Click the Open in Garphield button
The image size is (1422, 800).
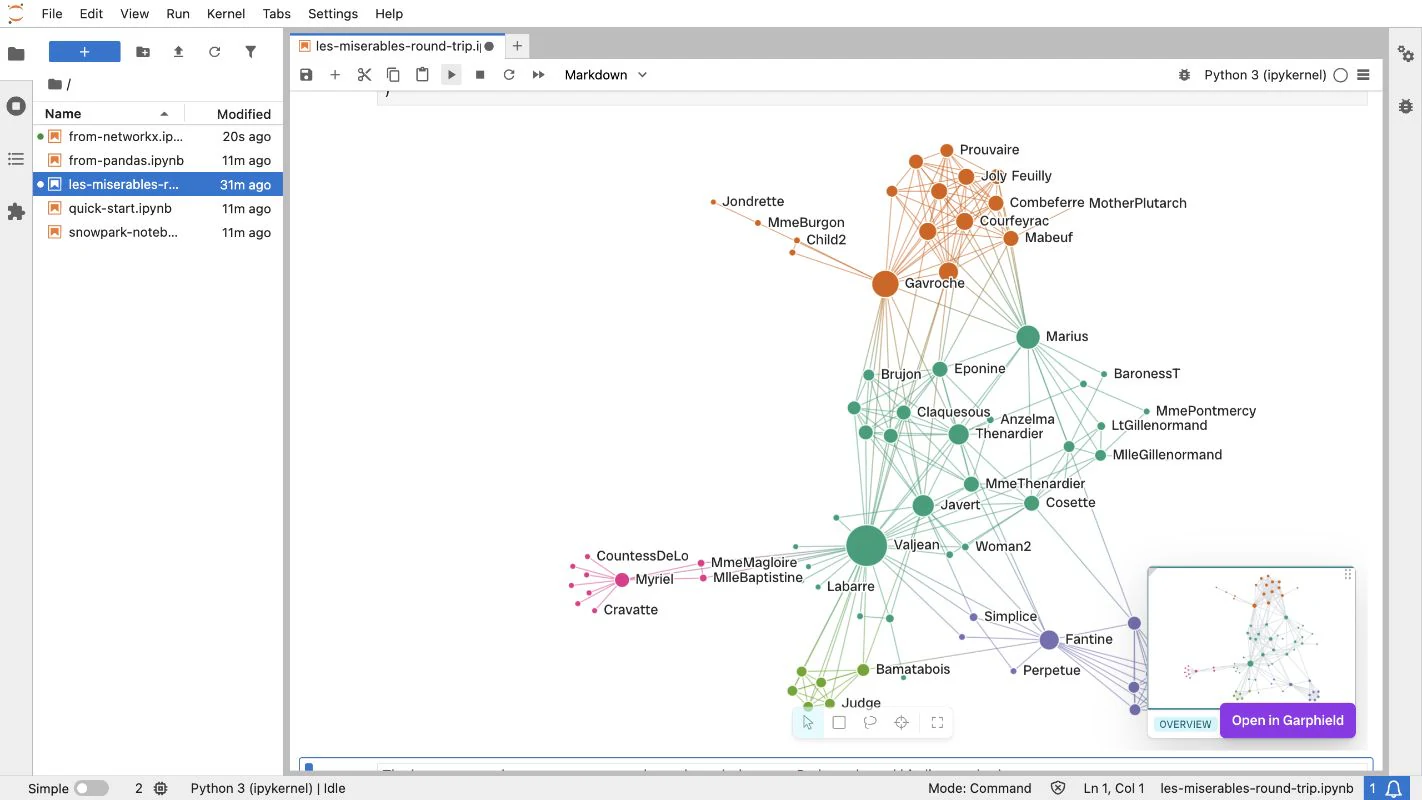coord(1287,720)
